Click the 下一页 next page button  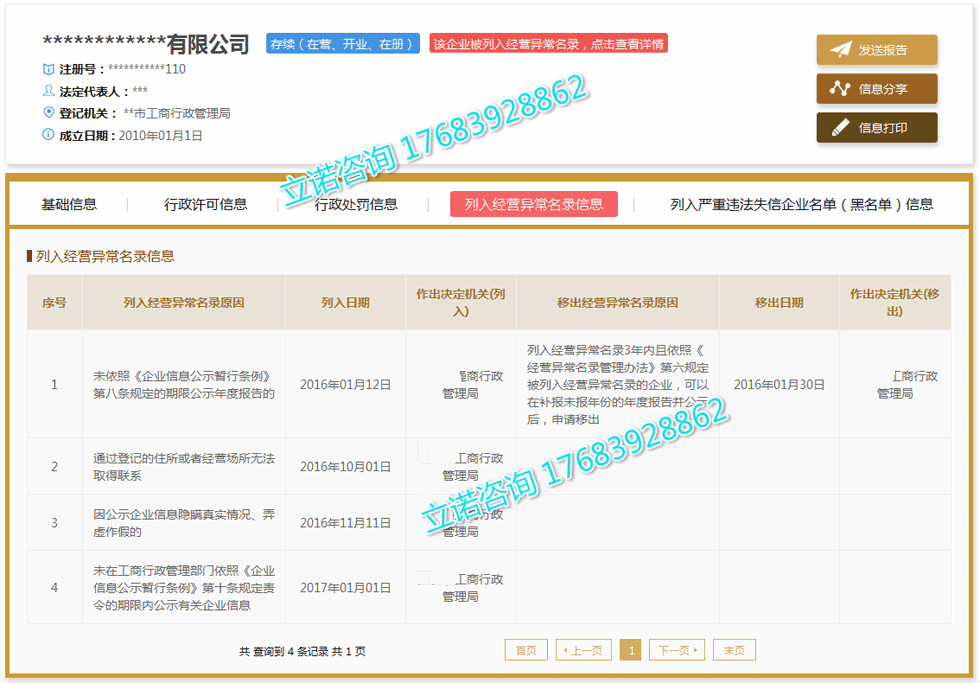point(676,650)
